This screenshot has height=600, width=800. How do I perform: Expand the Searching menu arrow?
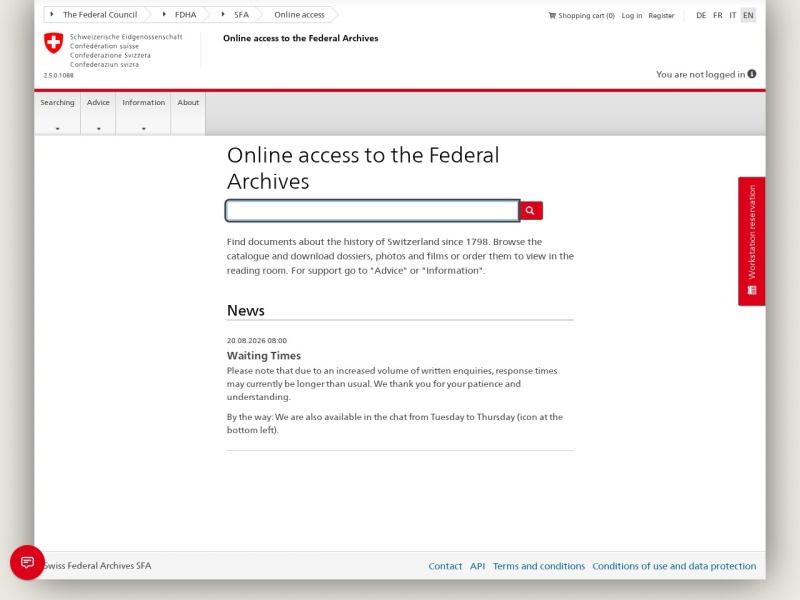click(58, 129)
